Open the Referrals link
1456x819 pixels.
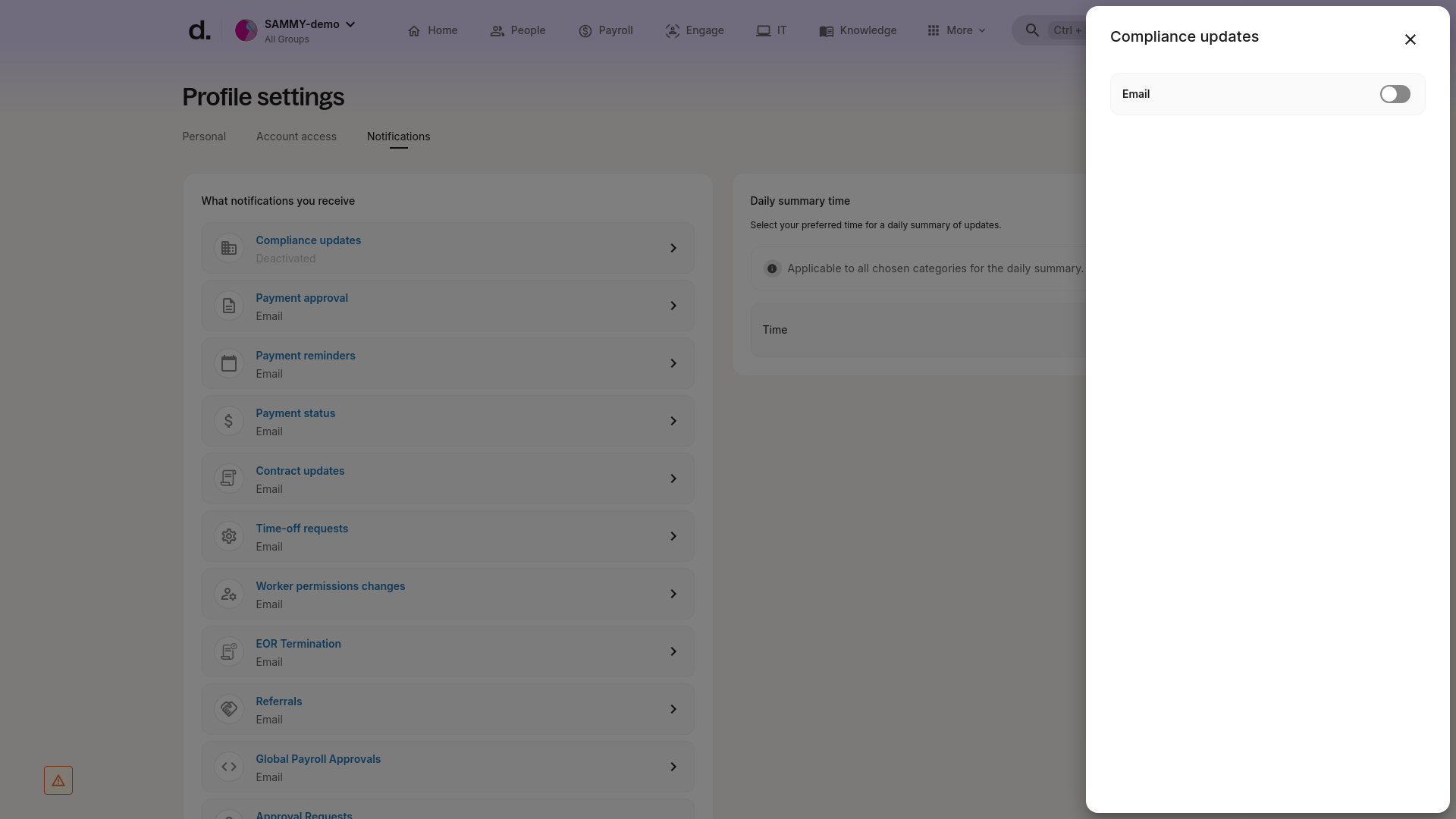278,701
